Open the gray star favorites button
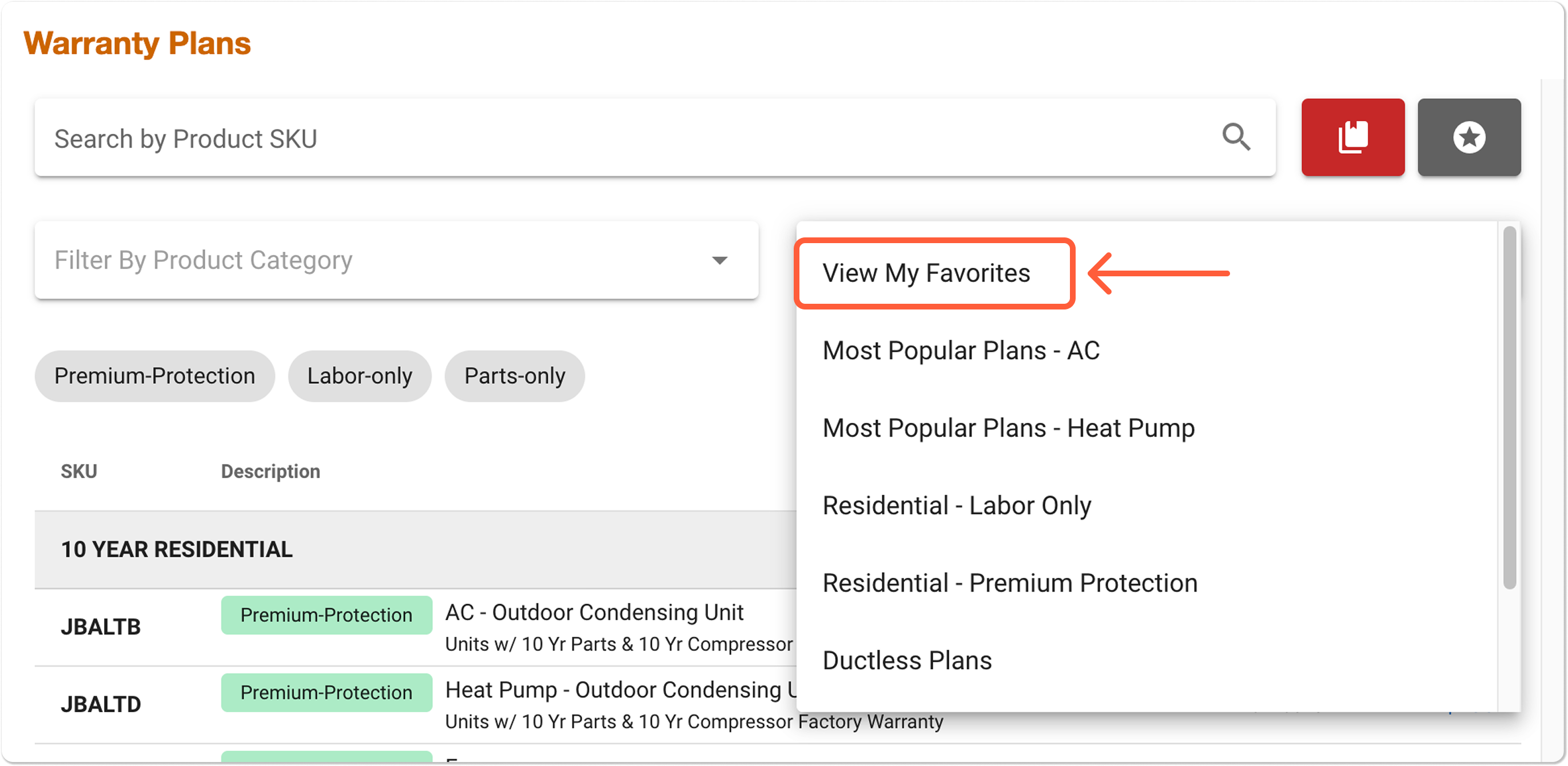Viewport: 1568px width, 766px height. click(1468, 137)
